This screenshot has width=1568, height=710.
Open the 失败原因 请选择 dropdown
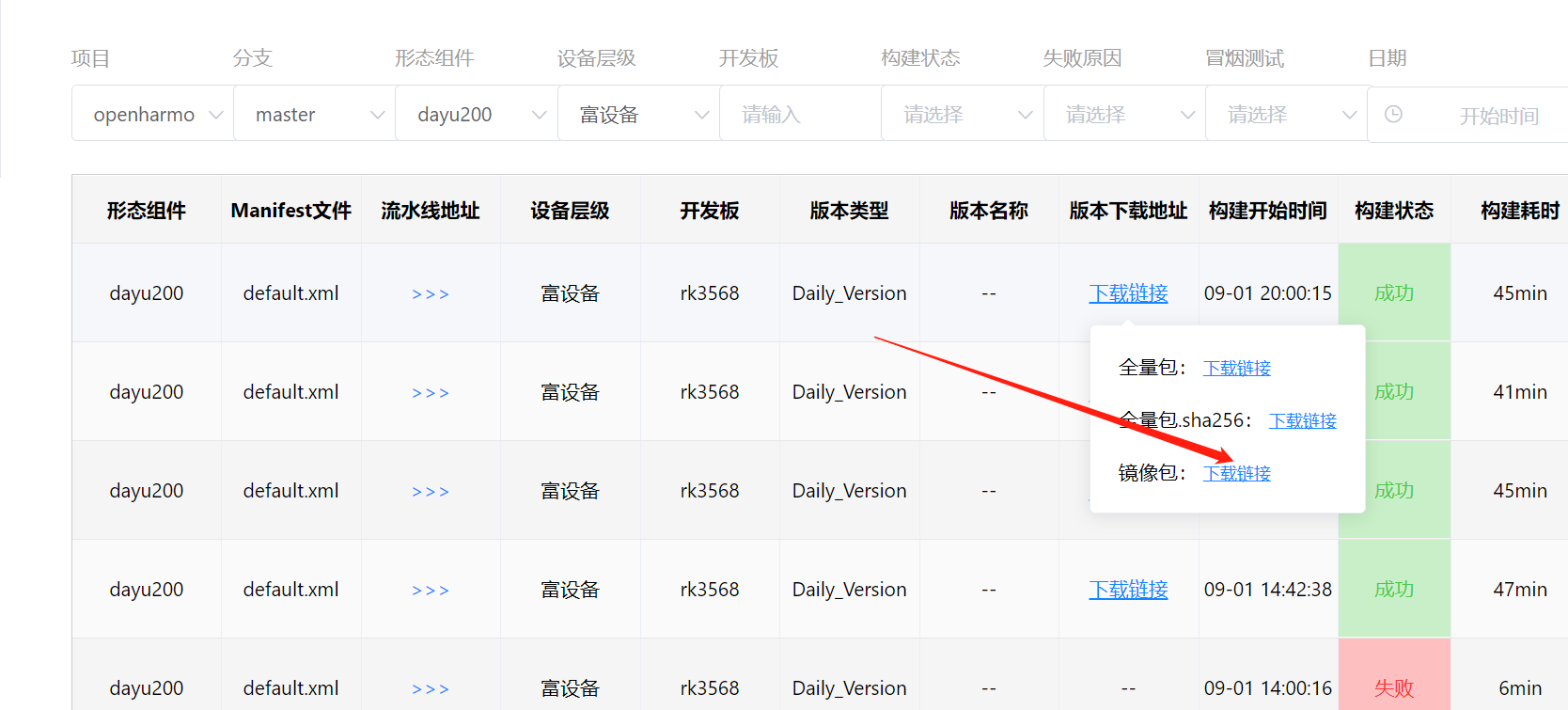pos(1125,114)
